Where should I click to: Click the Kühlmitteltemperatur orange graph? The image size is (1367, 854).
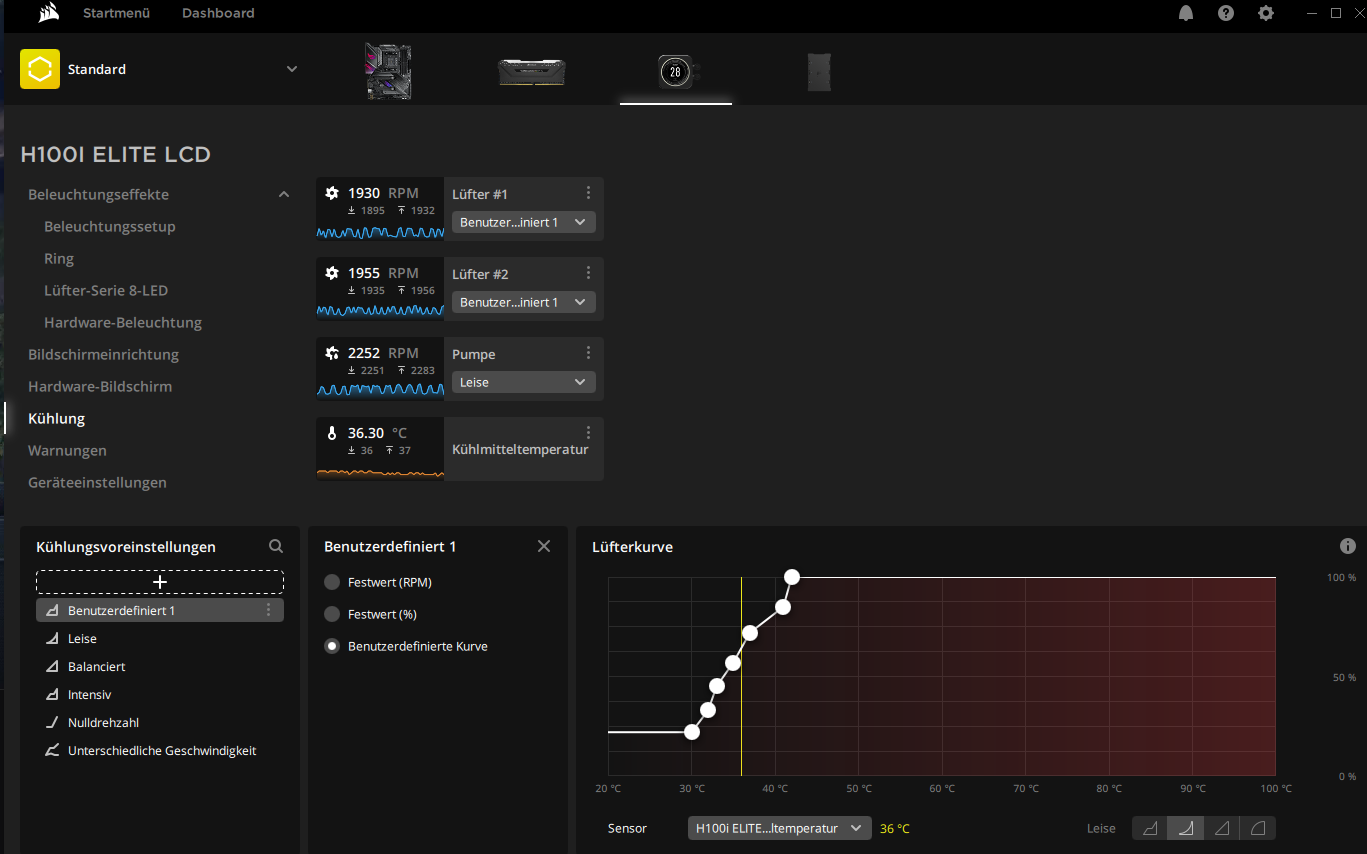[x=380, y=473]
